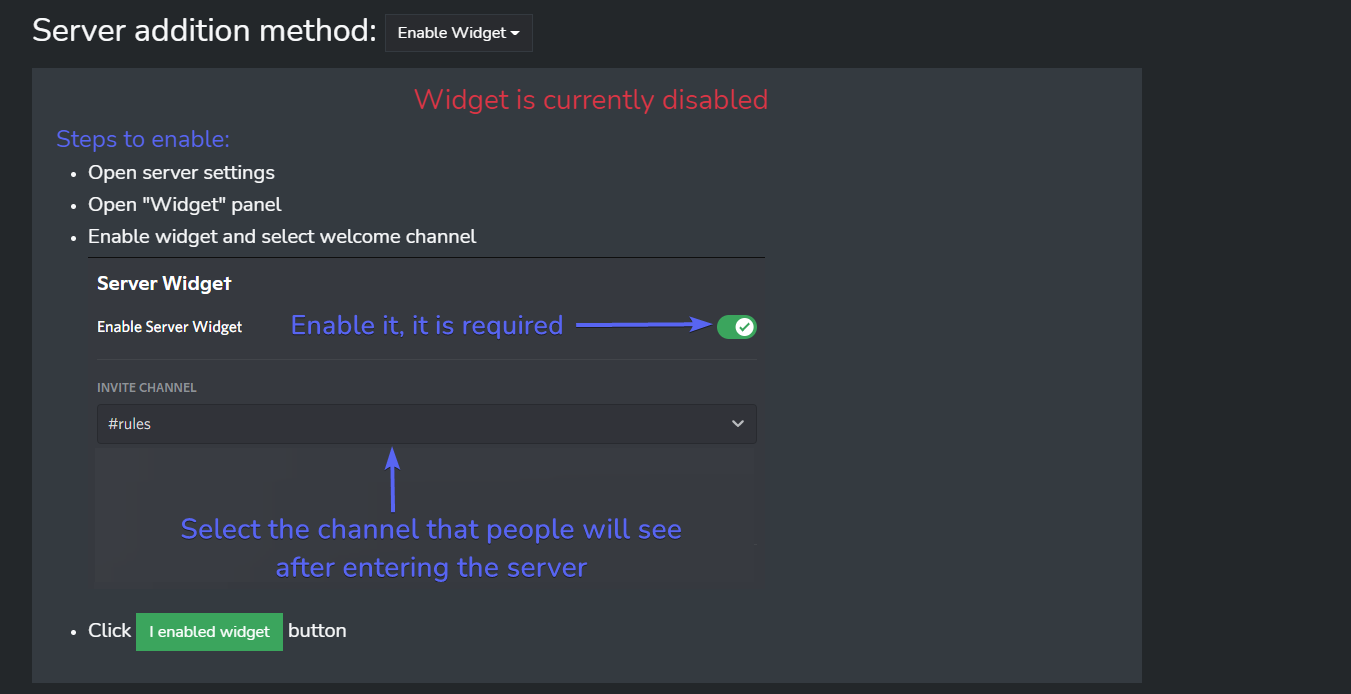Select the #rules channel entry
Viewport: 1351px width, 694px height.
coord(129,423)
